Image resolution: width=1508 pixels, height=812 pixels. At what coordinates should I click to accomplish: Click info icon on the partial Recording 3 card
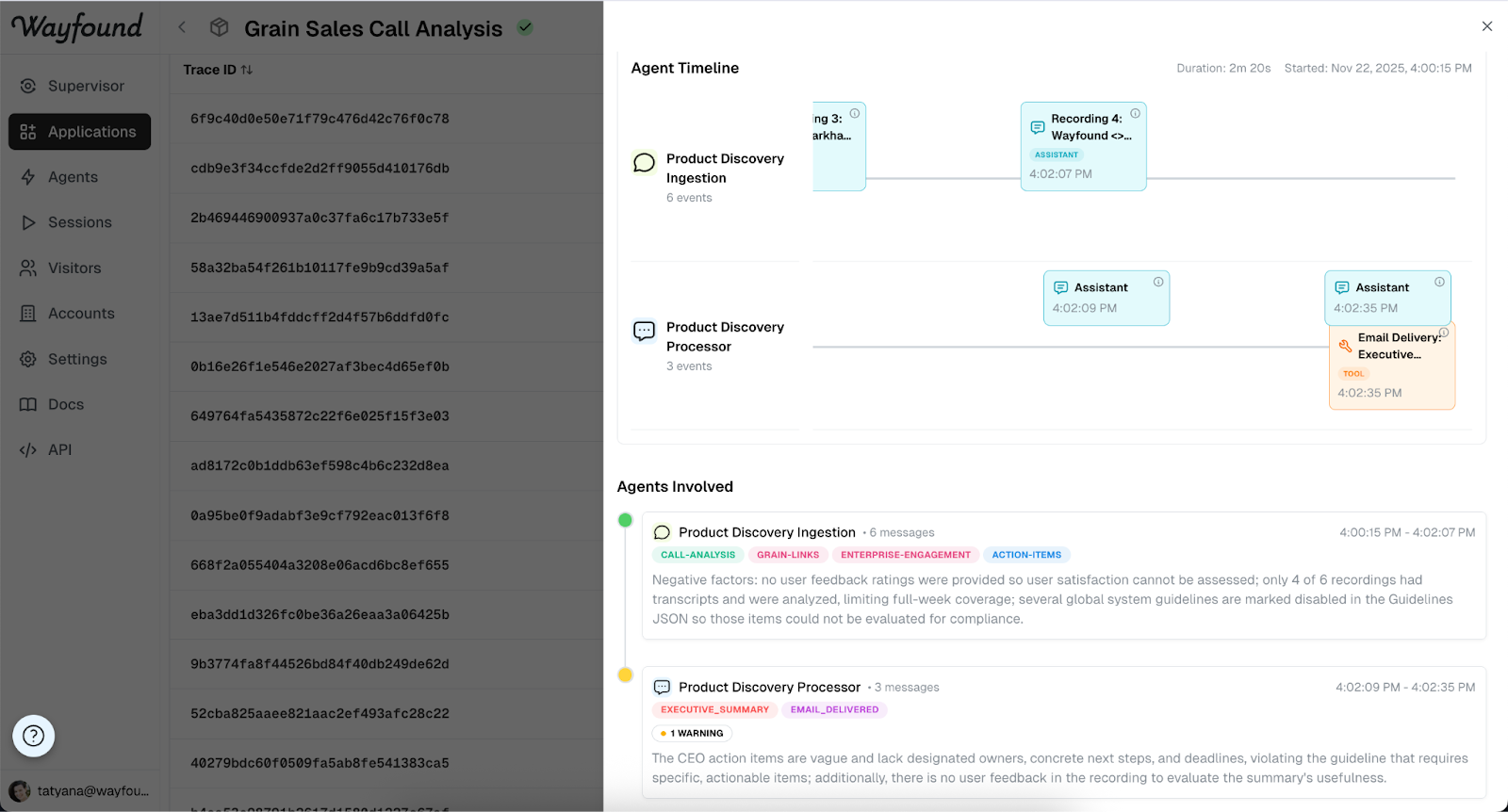(x=855, y=113)
